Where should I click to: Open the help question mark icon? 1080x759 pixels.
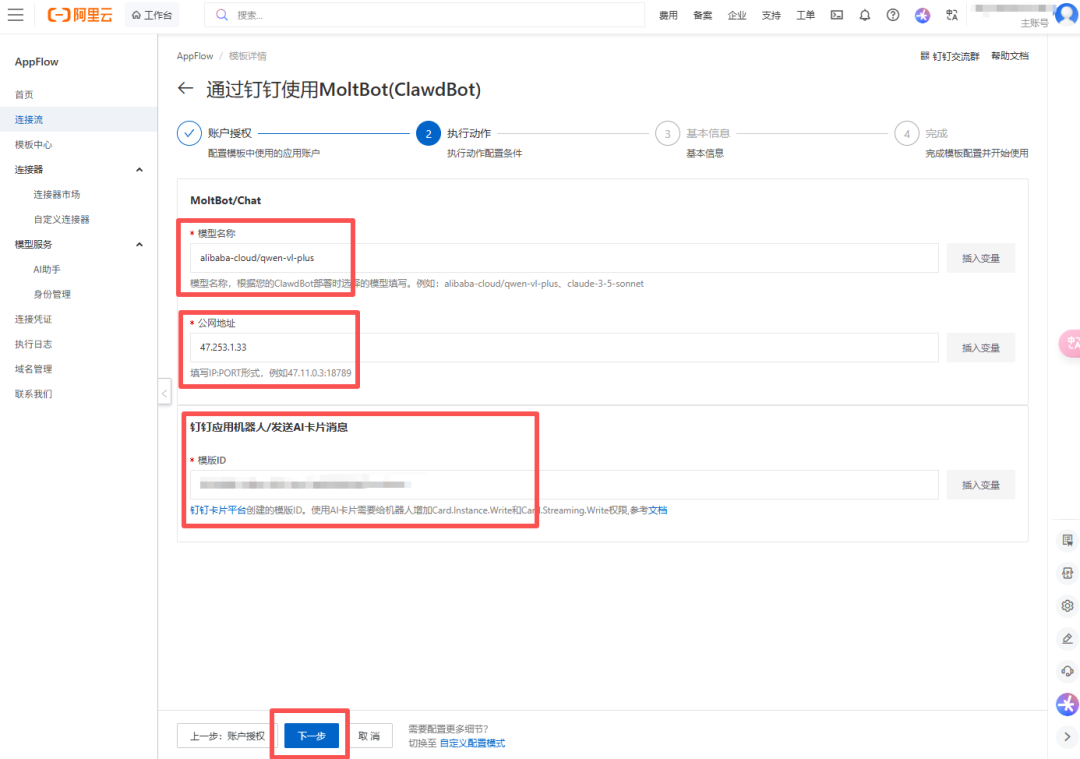click(893, 15)
